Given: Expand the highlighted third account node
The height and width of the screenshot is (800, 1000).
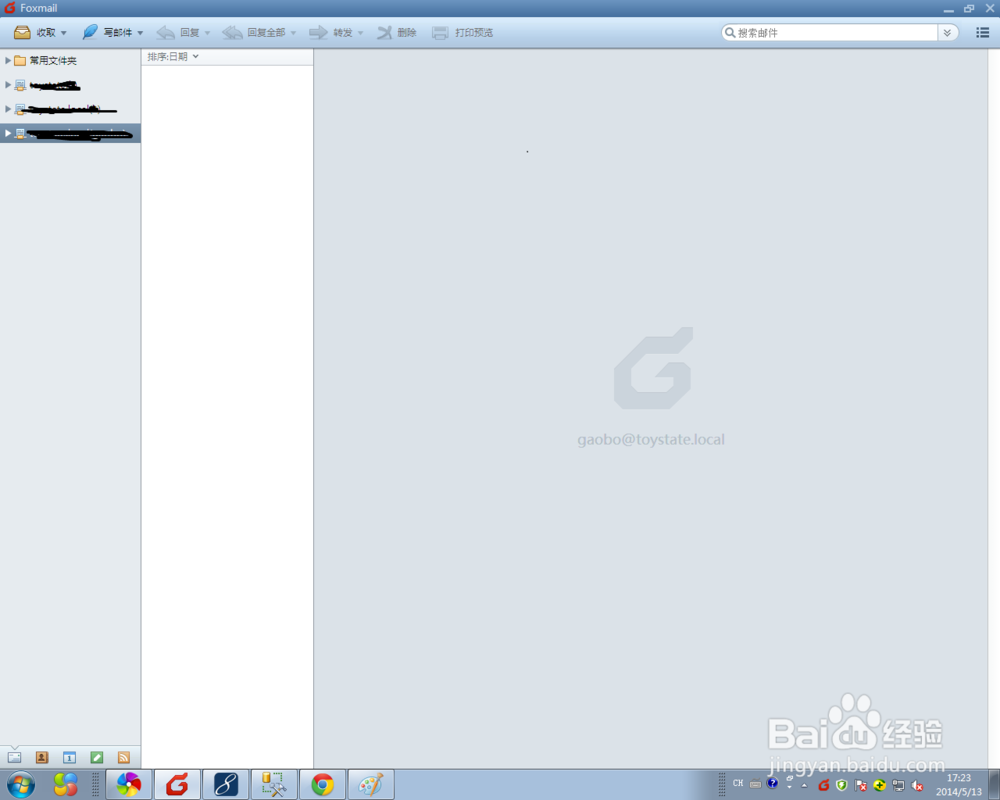Looking at the screenshot, I should [8, 133].
